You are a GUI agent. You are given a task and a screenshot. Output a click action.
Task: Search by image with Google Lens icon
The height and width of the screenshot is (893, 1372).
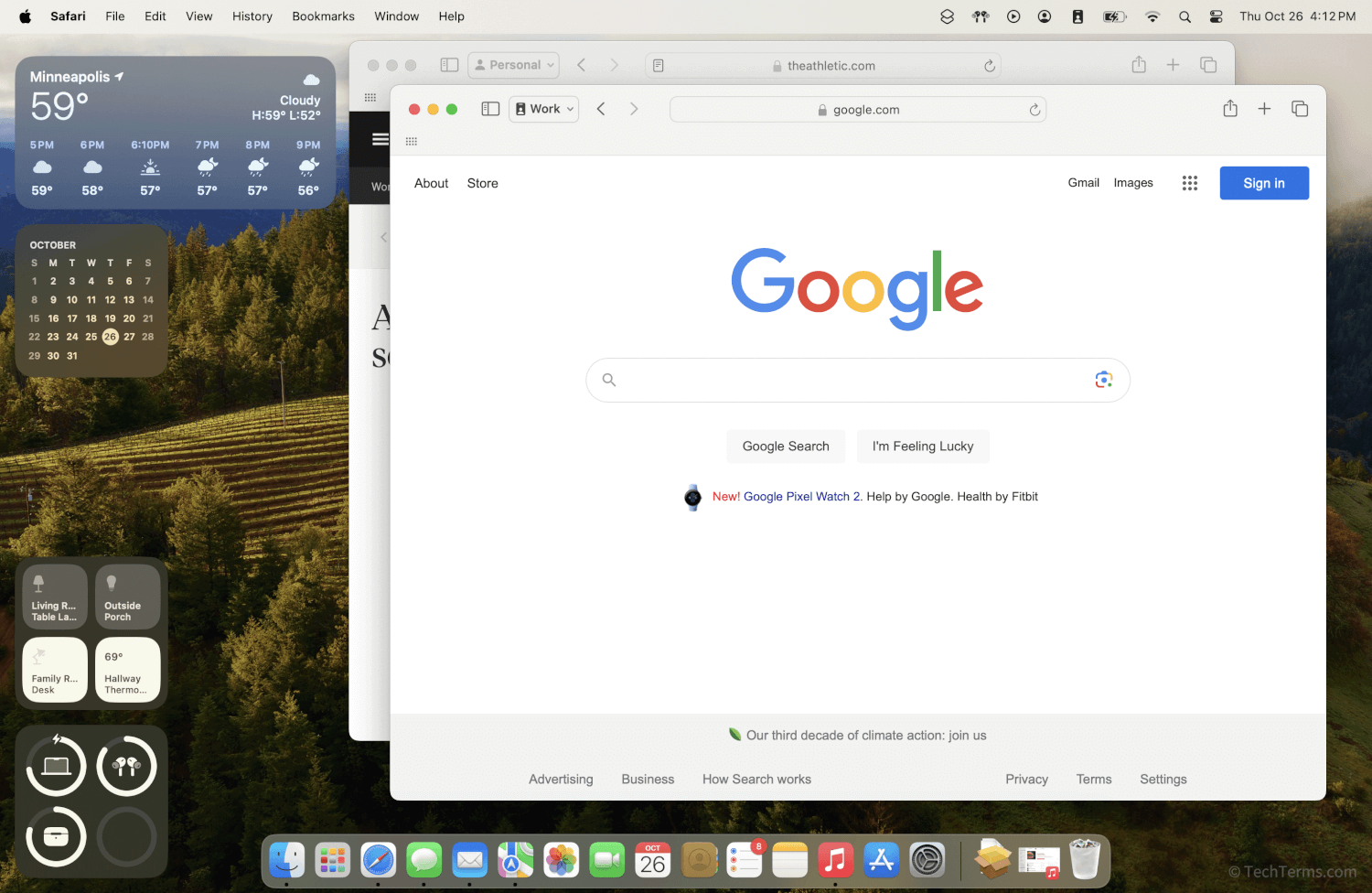(x=1104, y=380)
